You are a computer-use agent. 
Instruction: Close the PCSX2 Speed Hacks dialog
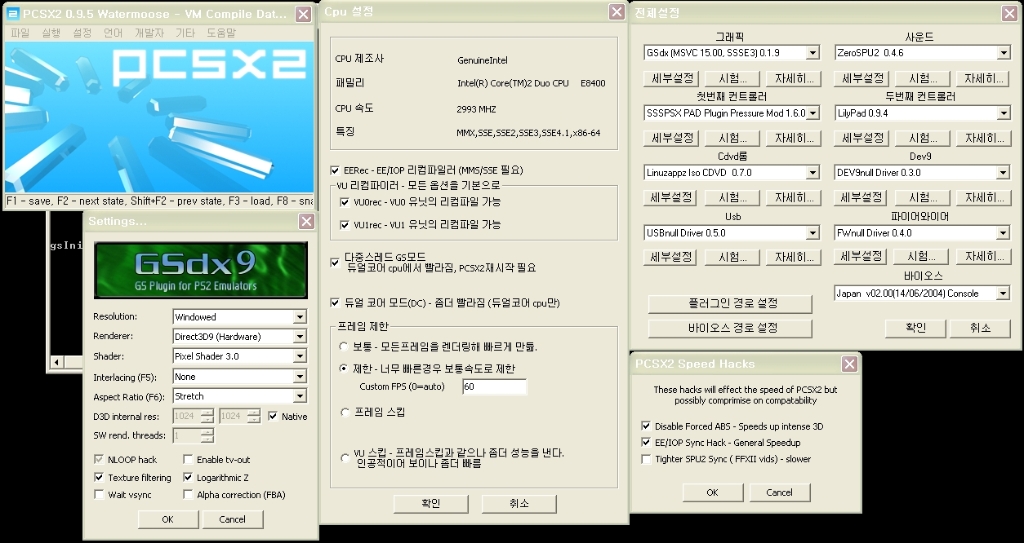point(849,364)
